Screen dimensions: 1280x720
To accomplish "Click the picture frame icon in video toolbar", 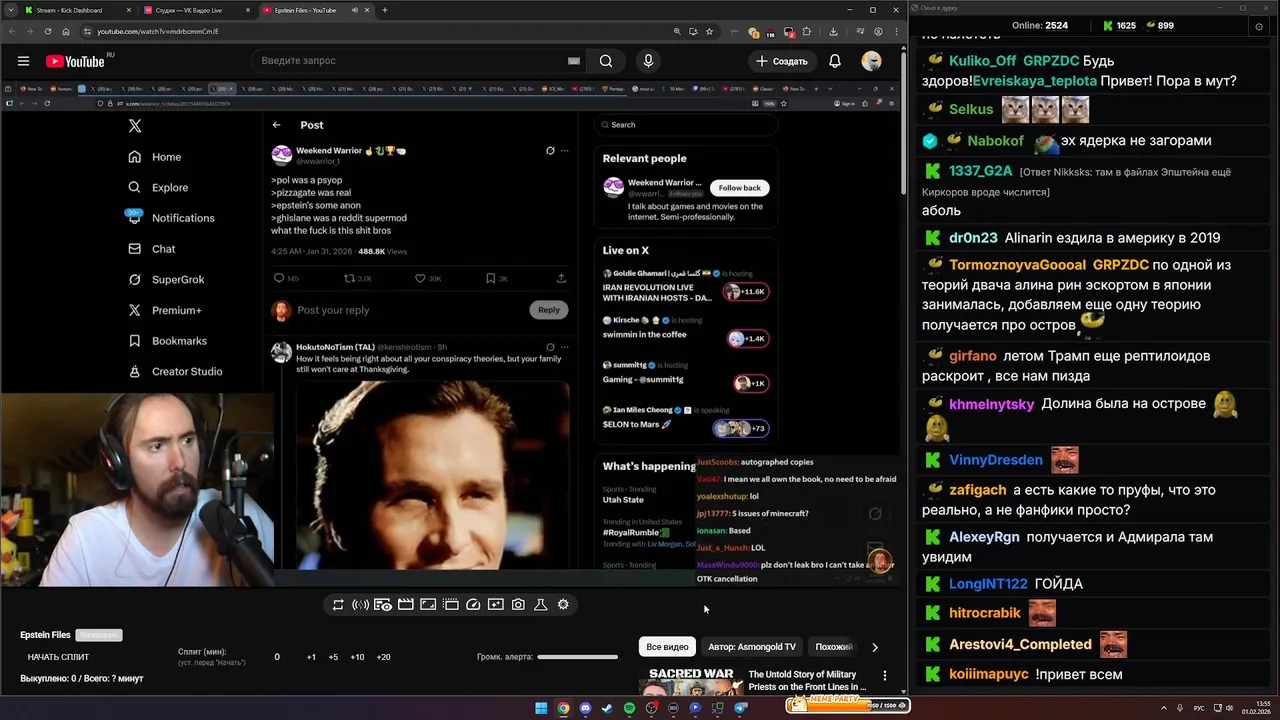I will click(428, 605).
